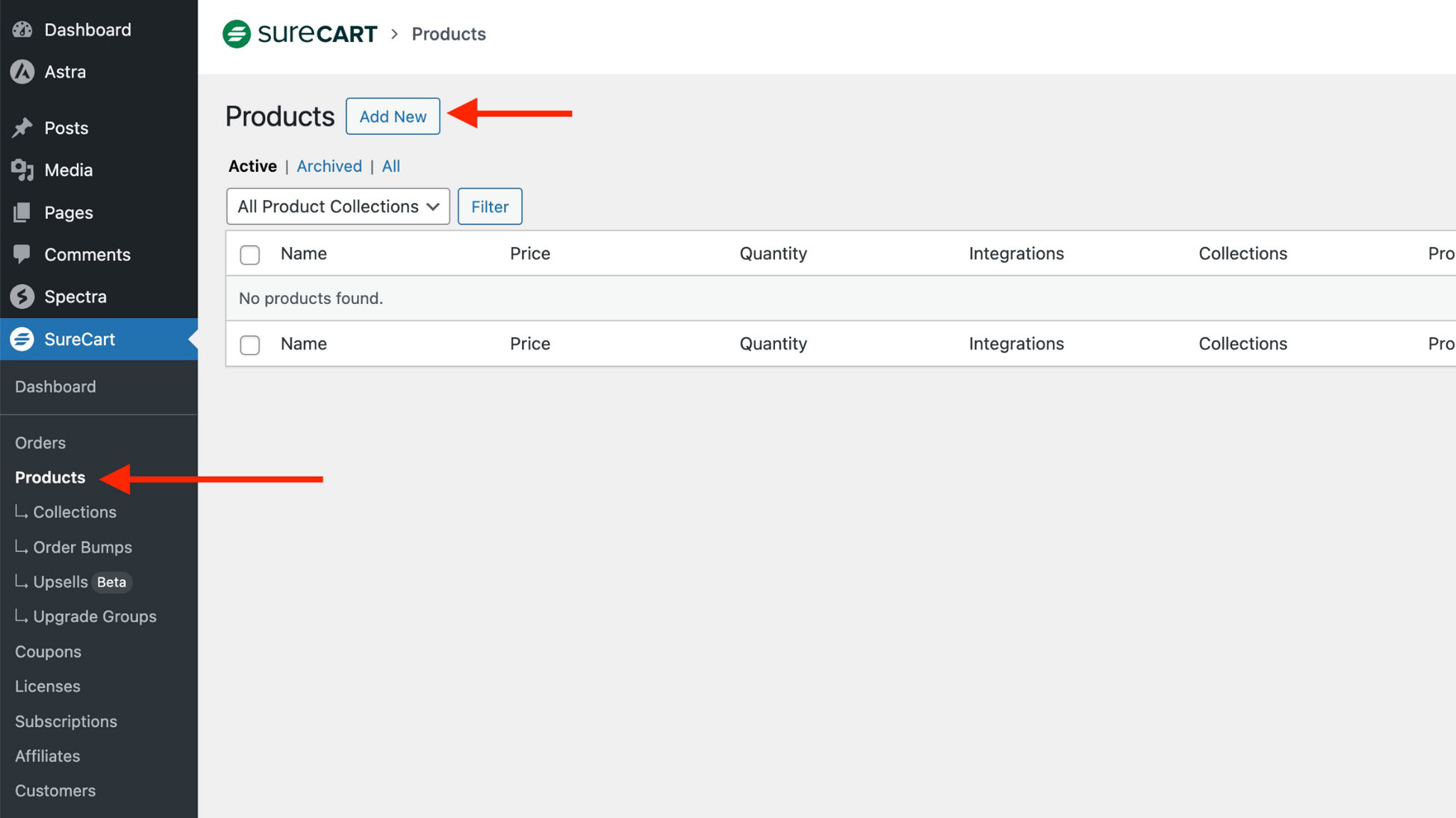Click the Collections column header
This screenshot has height=818, width=1456.
click(x=1243, y=253)
